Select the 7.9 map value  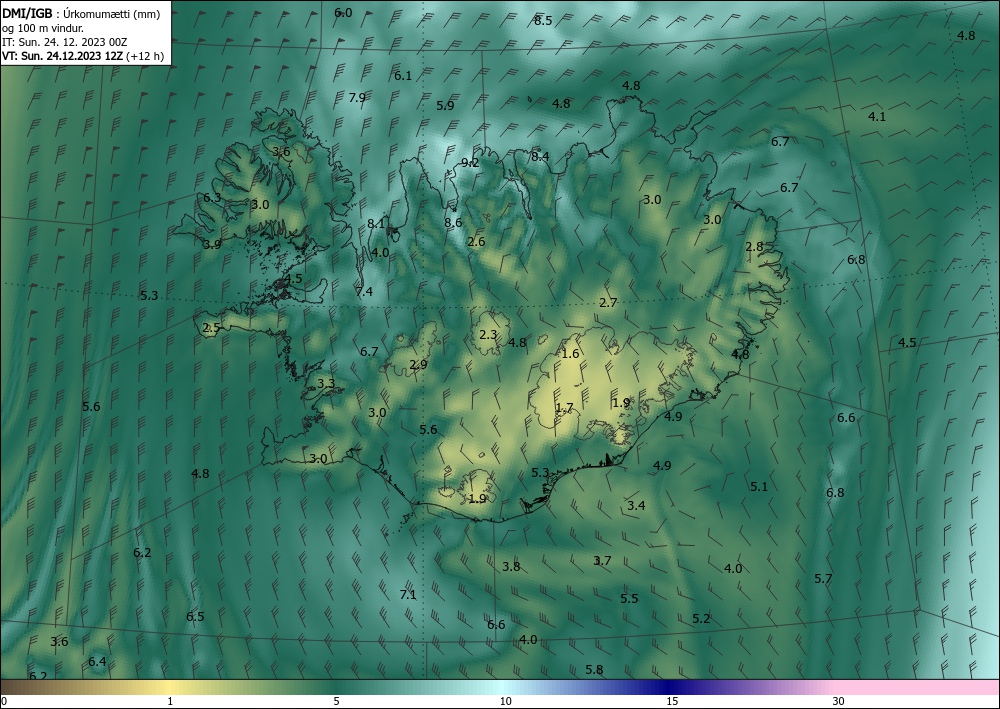(x=357, y=98)
